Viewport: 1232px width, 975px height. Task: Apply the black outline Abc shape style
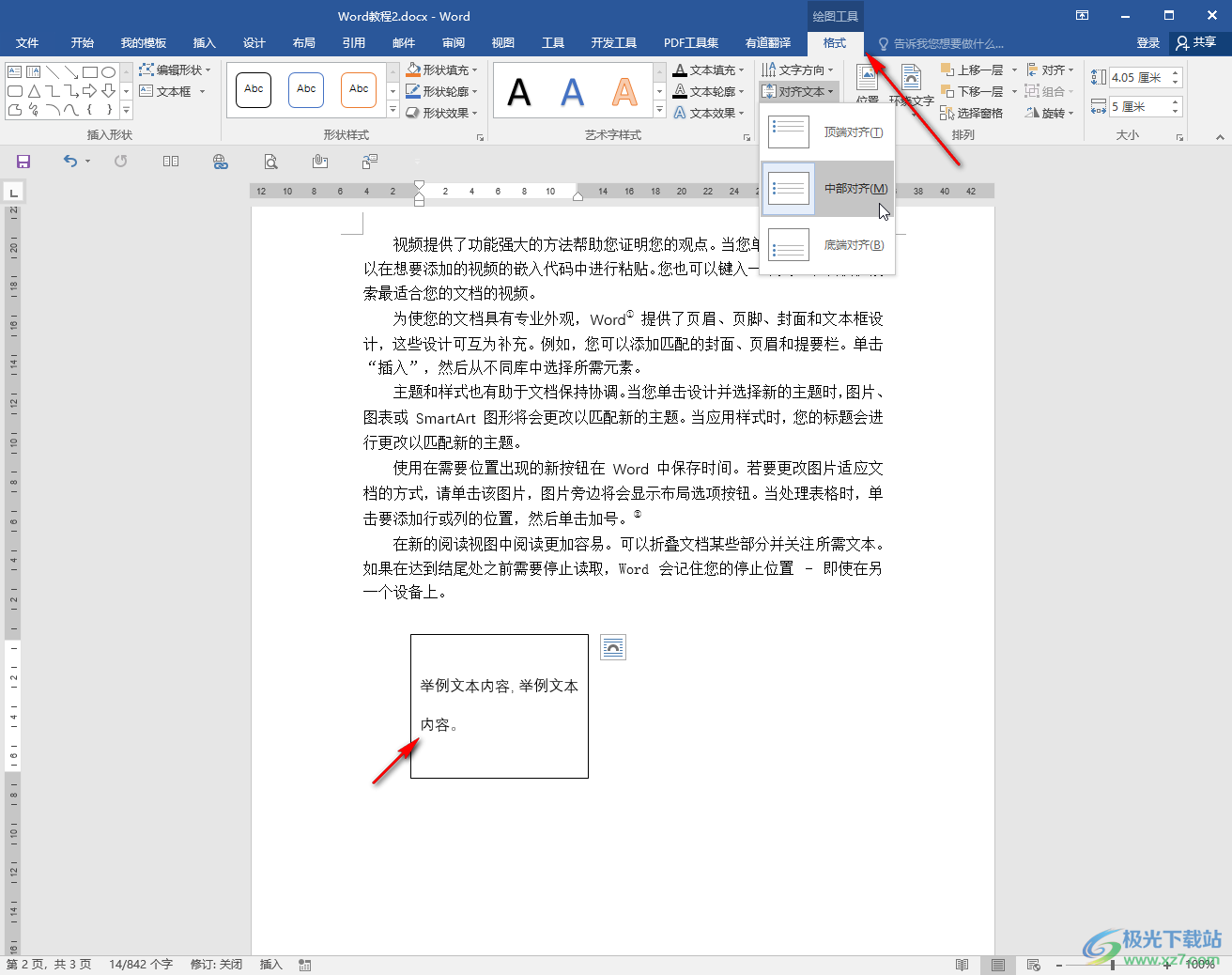(254, 89)
